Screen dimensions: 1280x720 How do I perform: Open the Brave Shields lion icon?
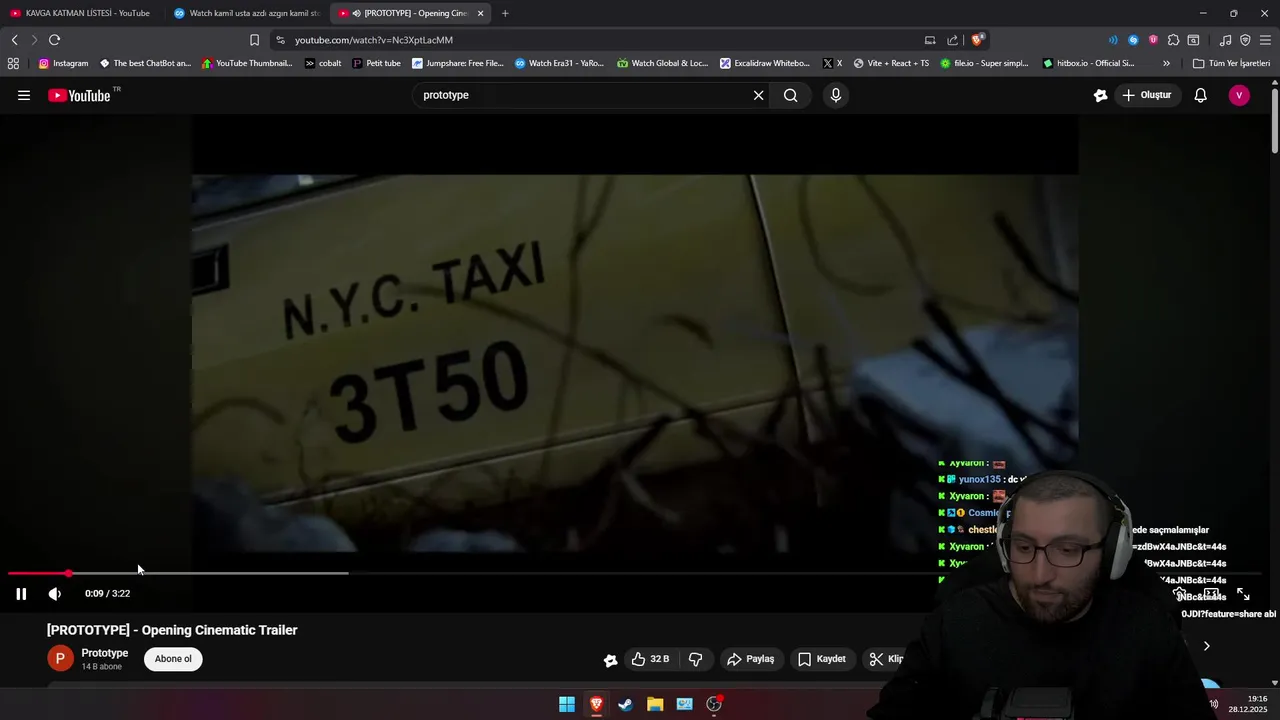[977, 40]
